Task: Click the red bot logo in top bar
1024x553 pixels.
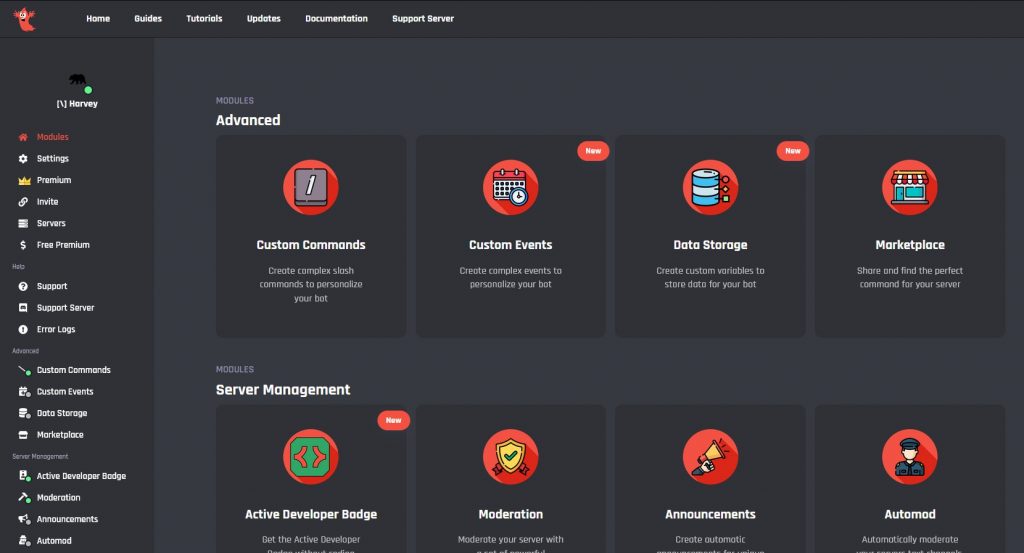Action: [x=24, y=19]
